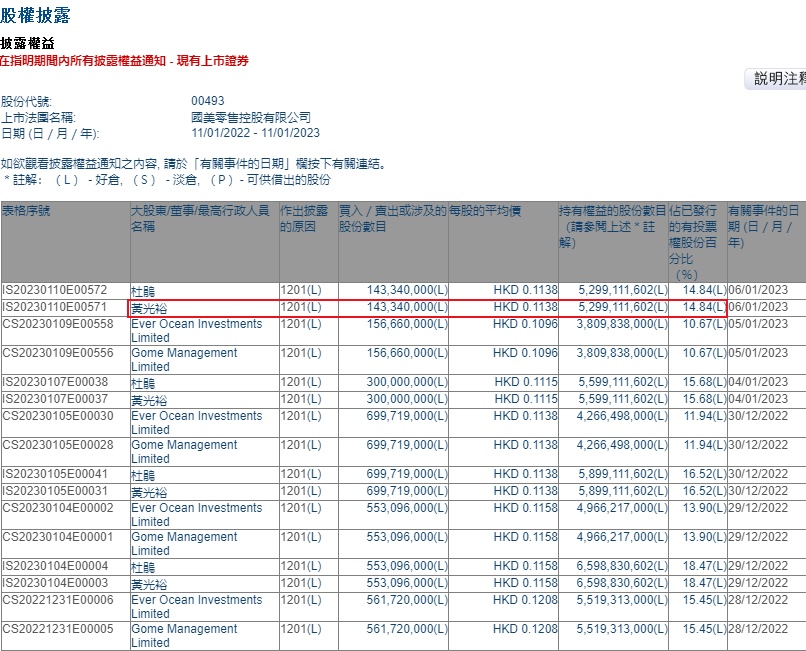The height and width of the screenshot is (651, 806).
Task: Open Ever Ocean Investments Limited in row CS20221231E00006
Action: pyautogui.click(x=196, y=600)
